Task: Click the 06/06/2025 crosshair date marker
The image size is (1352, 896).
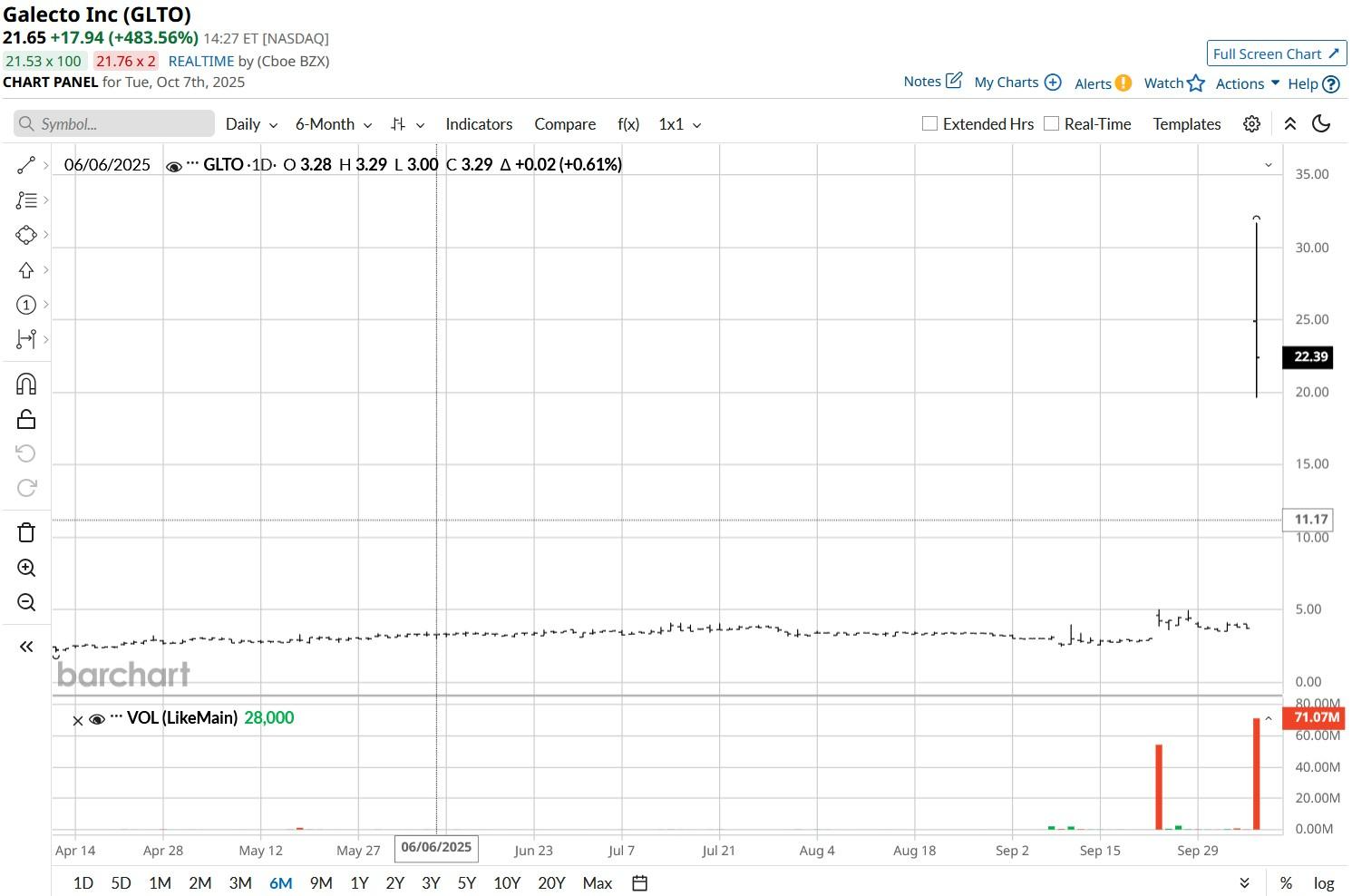Action: pyautogui.click(x=436, y=848)
